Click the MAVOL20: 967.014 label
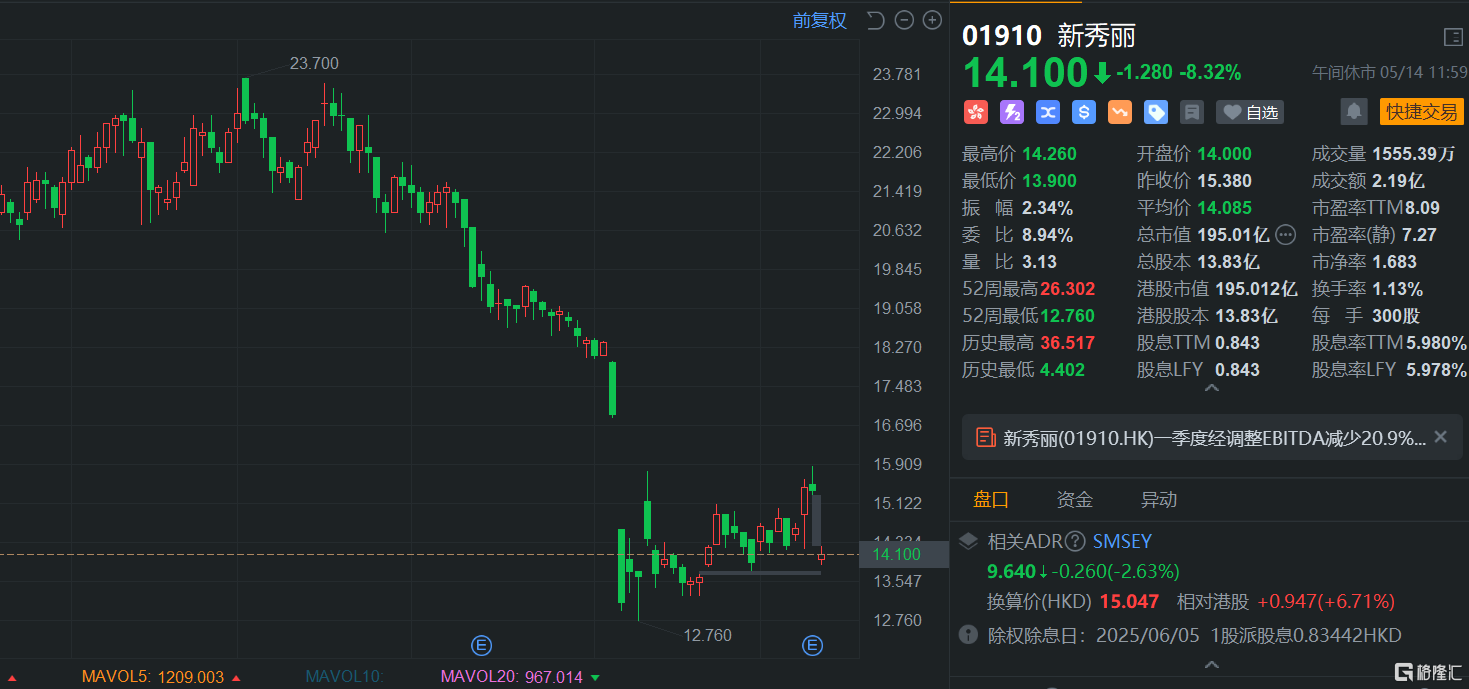The image size is (1469, 689). 511,677
